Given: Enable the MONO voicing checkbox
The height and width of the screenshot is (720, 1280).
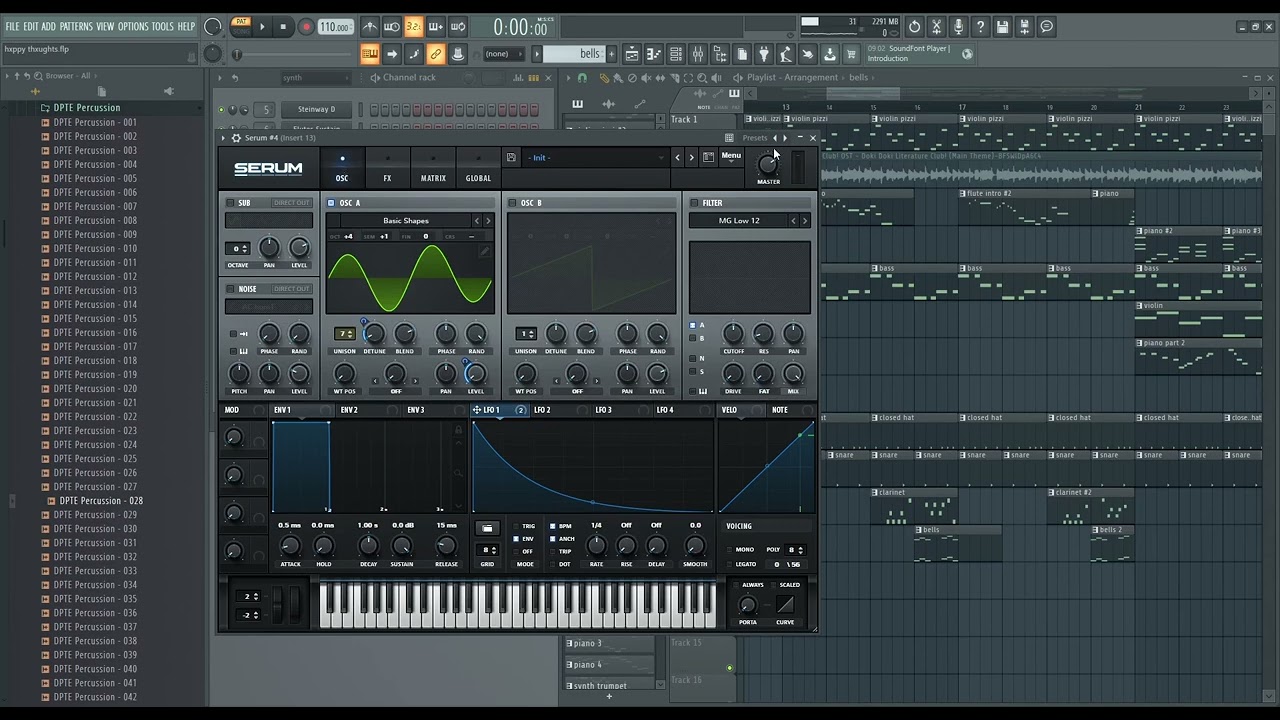Looking at the screenshot, I should click(x=729, y=549).
